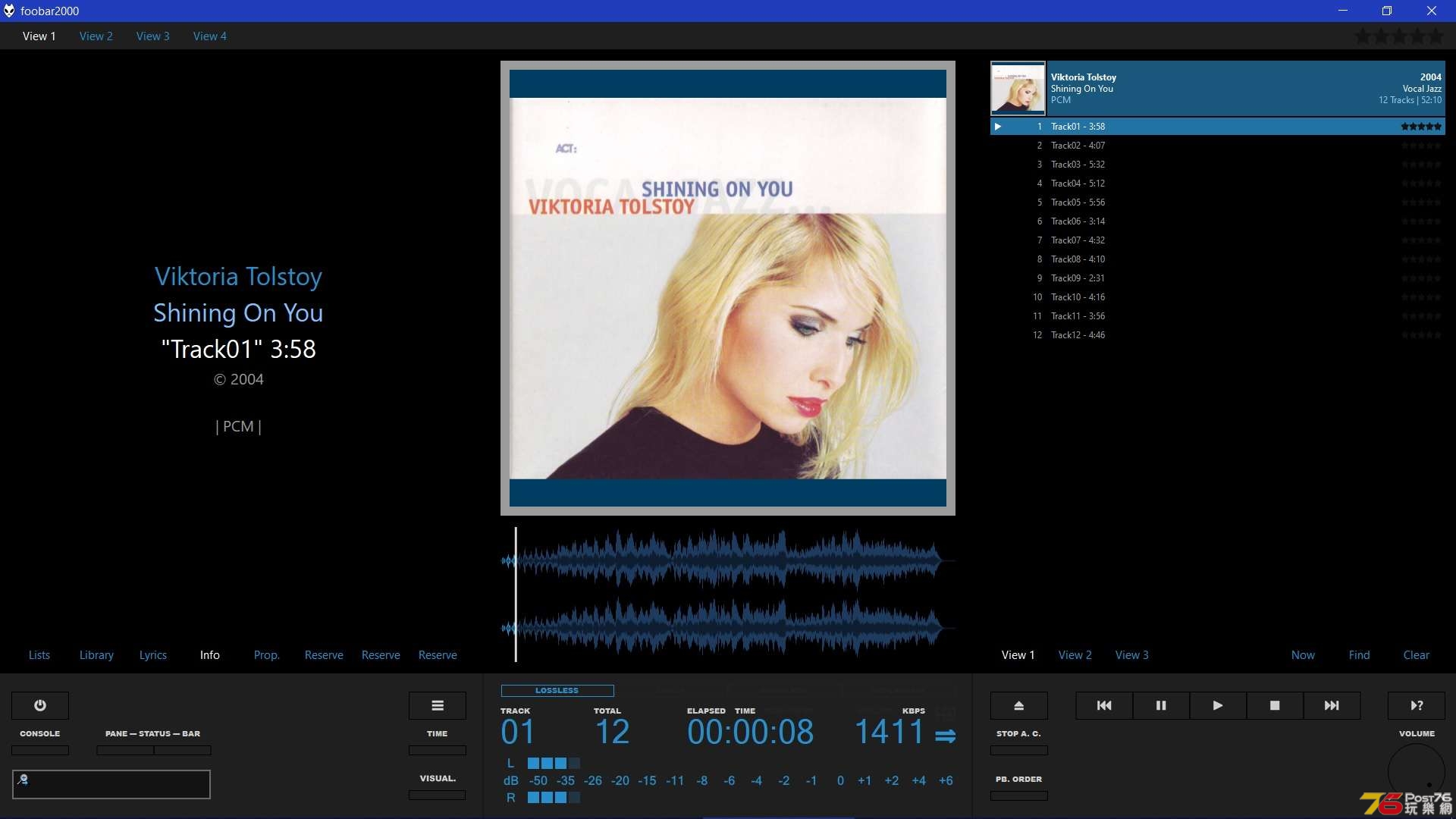Select Track09 - 2:31 in playlist

pos(1218,278)
